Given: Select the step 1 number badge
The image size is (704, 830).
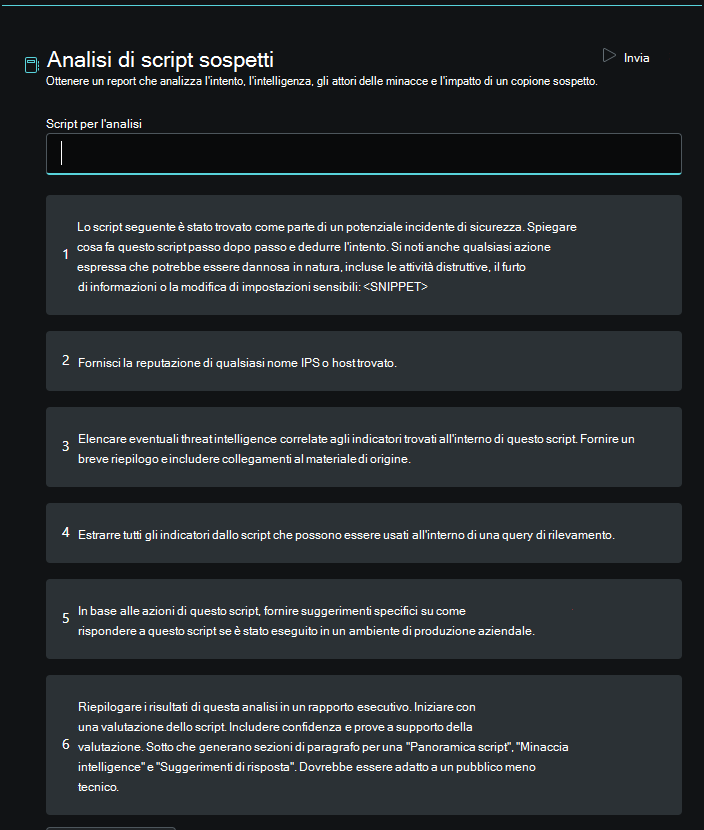Looking at the screenshot, I should [66, 254].
